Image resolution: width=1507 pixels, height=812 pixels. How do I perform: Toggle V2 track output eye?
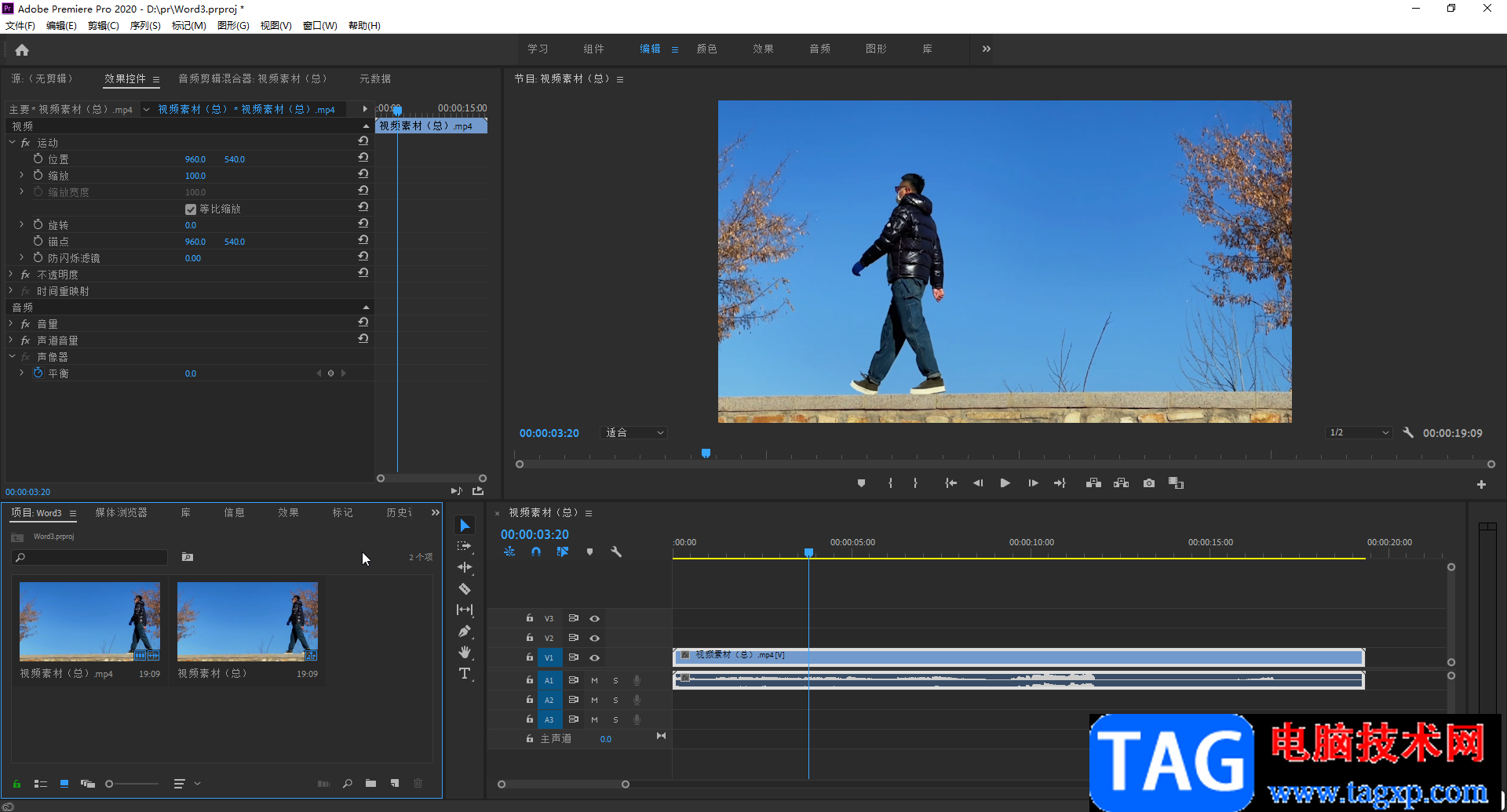[x=594, y=638]
